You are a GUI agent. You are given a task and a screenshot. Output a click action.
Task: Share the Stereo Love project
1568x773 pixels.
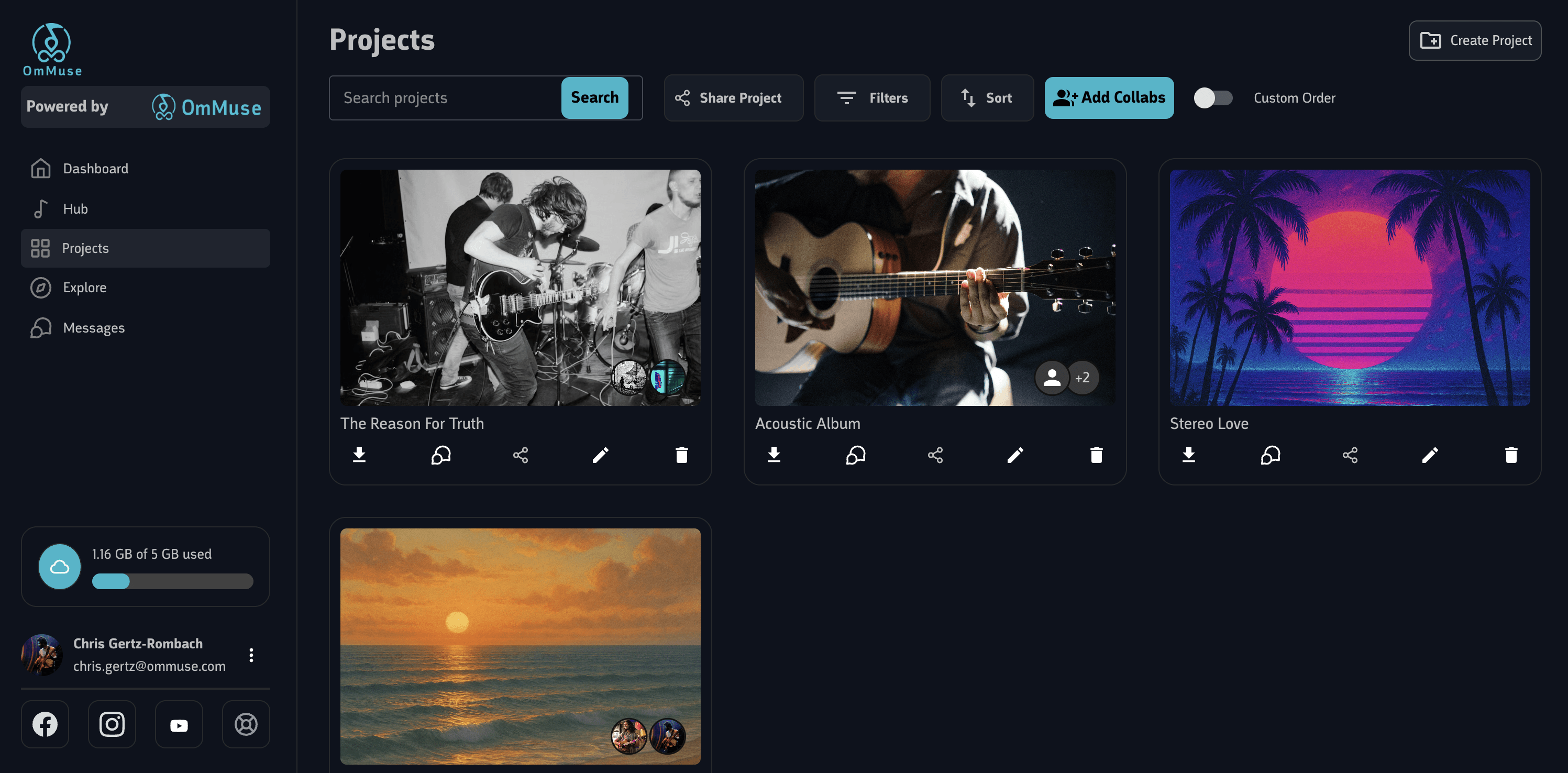(x=1350, y=455)
